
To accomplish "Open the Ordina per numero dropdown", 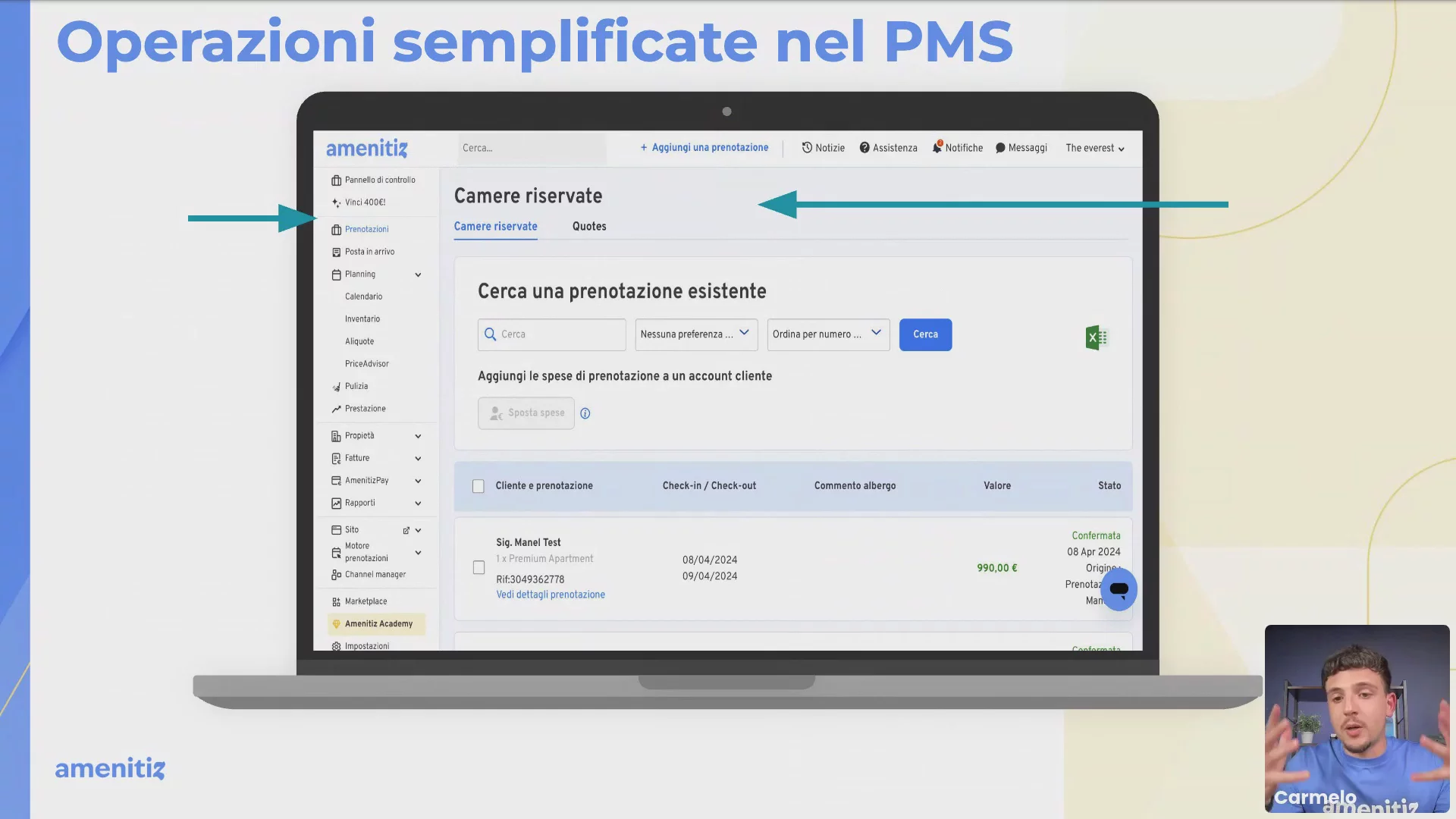I will coord(828,334).
